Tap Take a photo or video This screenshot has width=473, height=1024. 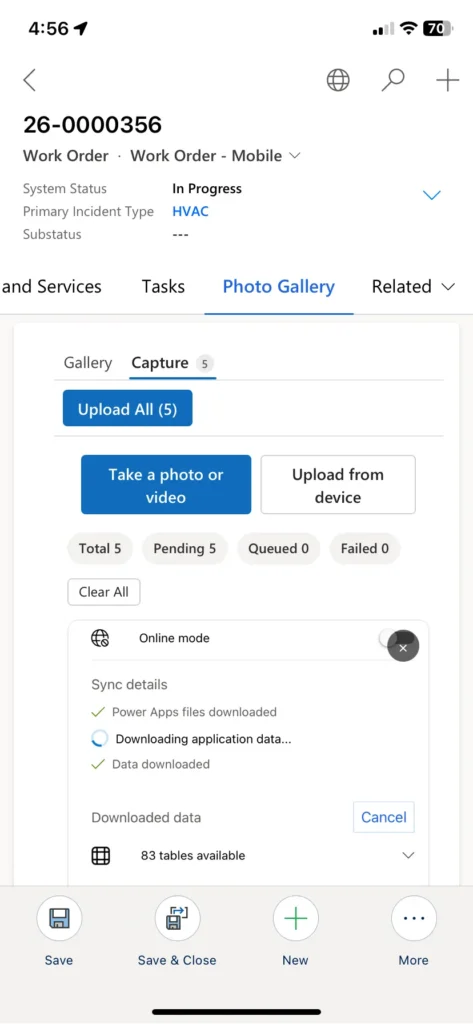point(166,485)
